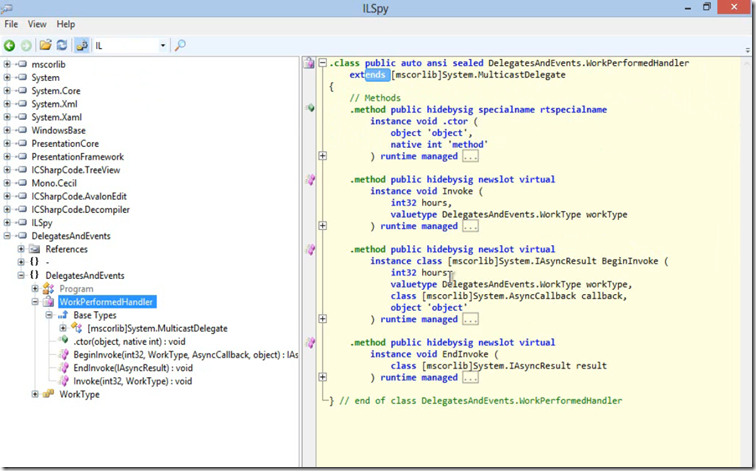Expand the .ctor method body fold
Image resolution: width=756 pixels, height=471 pixels.
[323, 156]
